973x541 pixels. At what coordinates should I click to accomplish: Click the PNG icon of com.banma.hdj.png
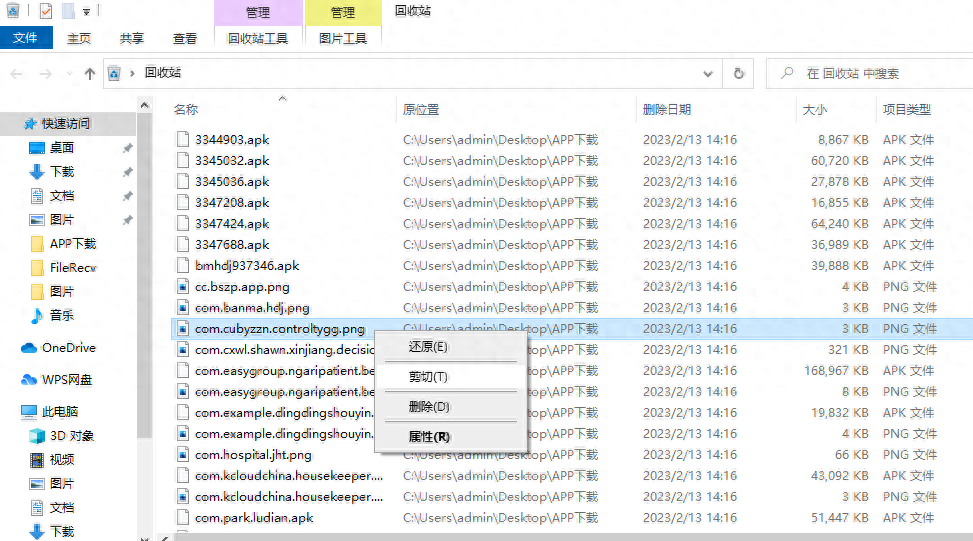click(x=182, y=308)
